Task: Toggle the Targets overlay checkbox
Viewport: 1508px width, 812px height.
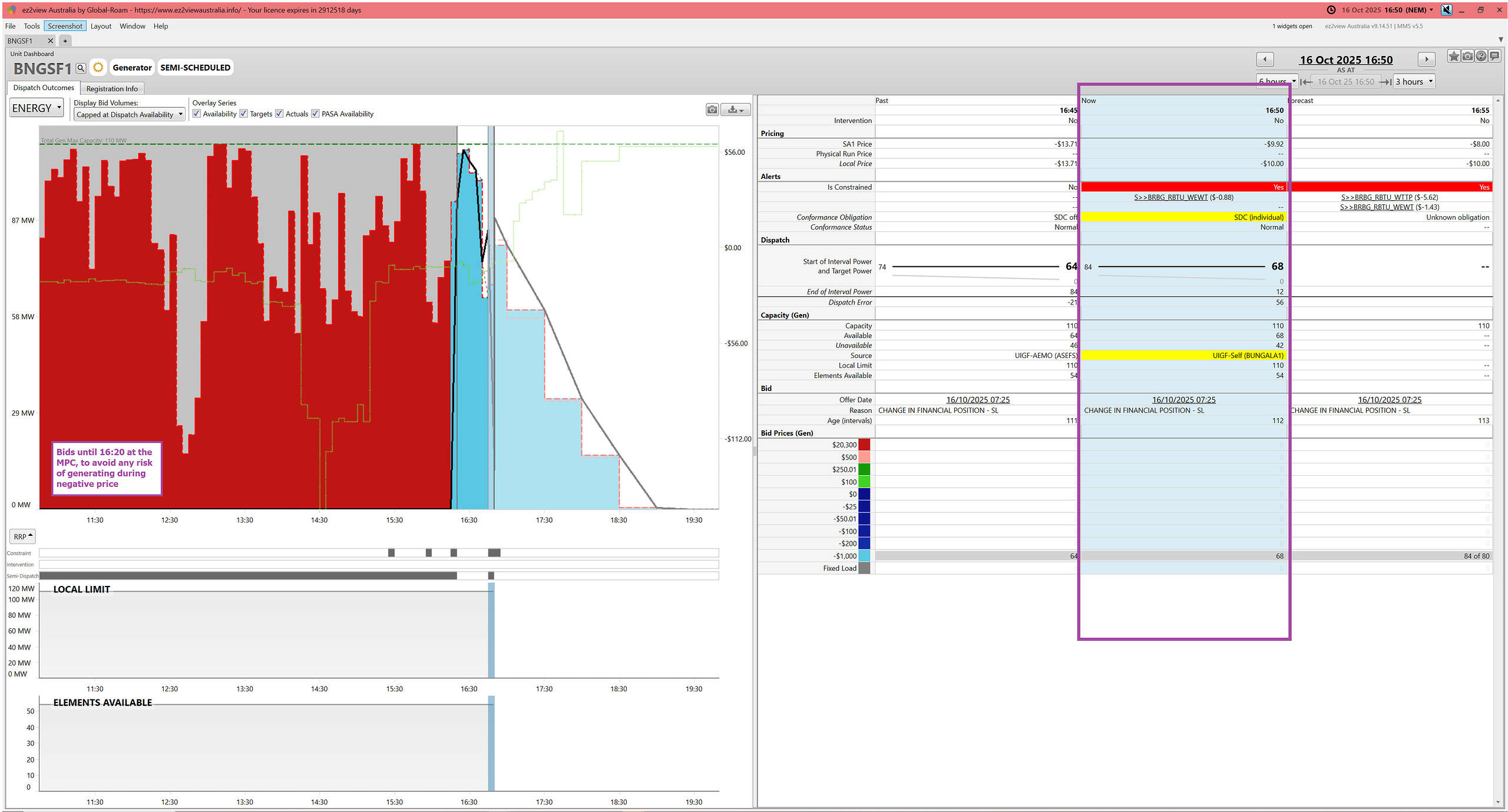Action: (x=244, y=114)
